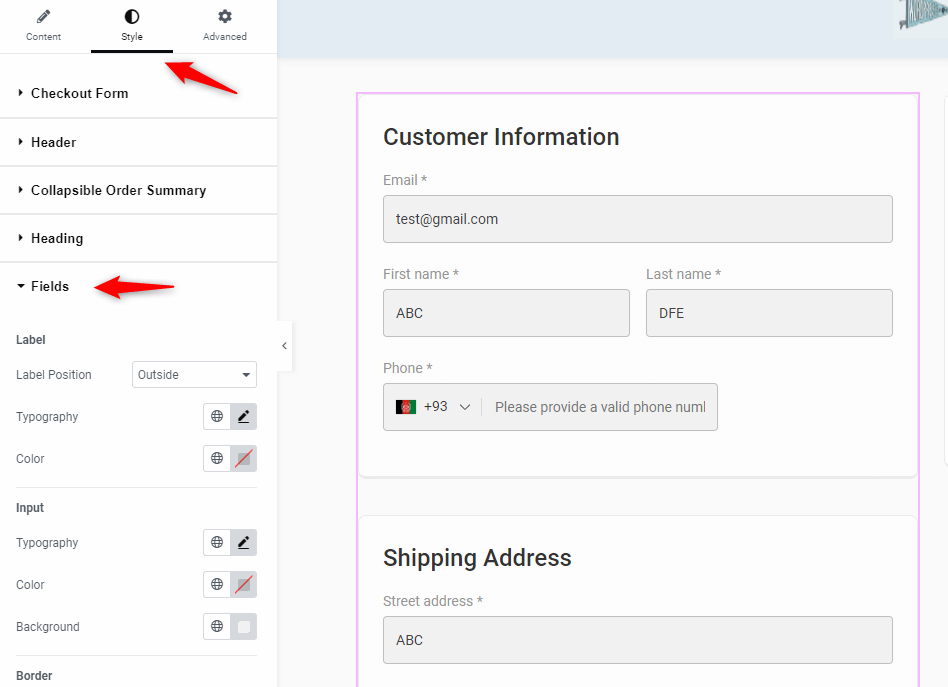Screen dimensions: 948x687
Task: Click the Shipping Address heading
Action: [477, 558]
